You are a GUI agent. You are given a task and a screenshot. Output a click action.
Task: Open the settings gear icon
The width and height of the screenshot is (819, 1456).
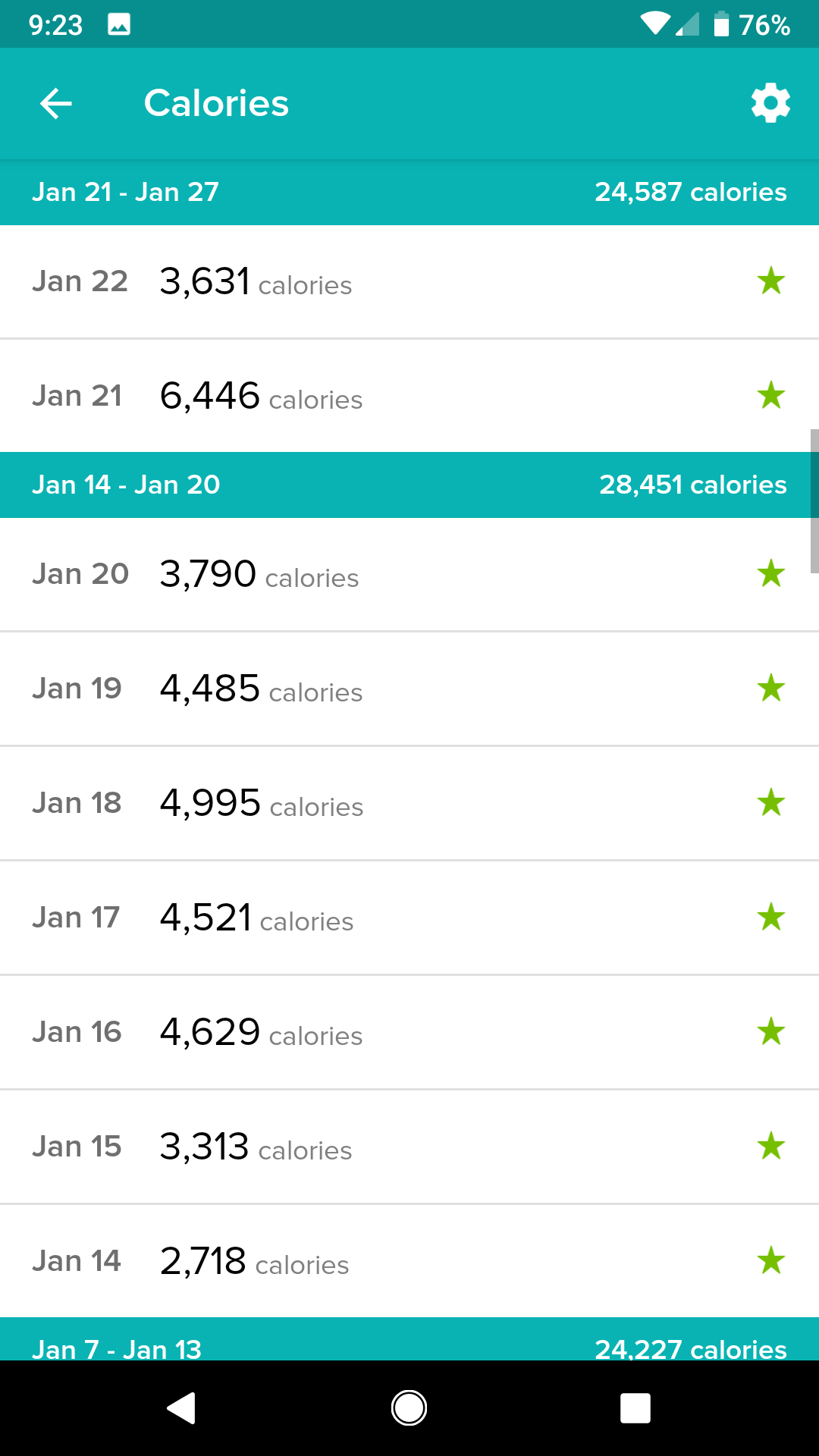coord(770,104)
